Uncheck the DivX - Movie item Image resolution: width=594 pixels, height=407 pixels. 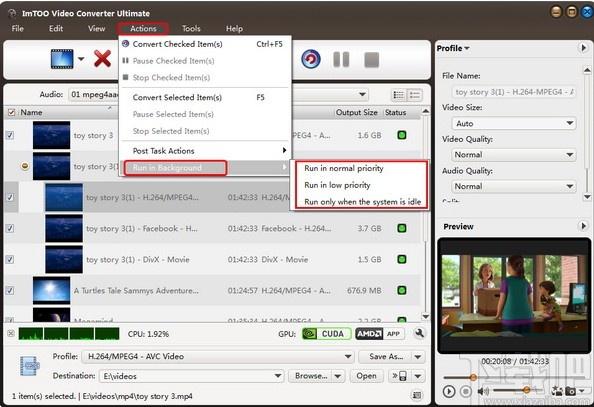click(10, 259)
